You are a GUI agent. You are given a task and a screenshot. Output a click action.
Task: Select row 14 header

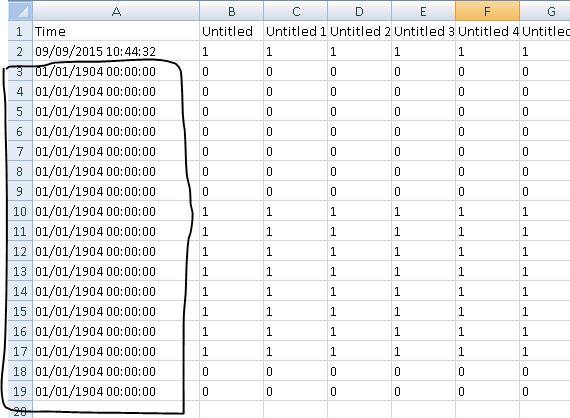pos(20,291)
